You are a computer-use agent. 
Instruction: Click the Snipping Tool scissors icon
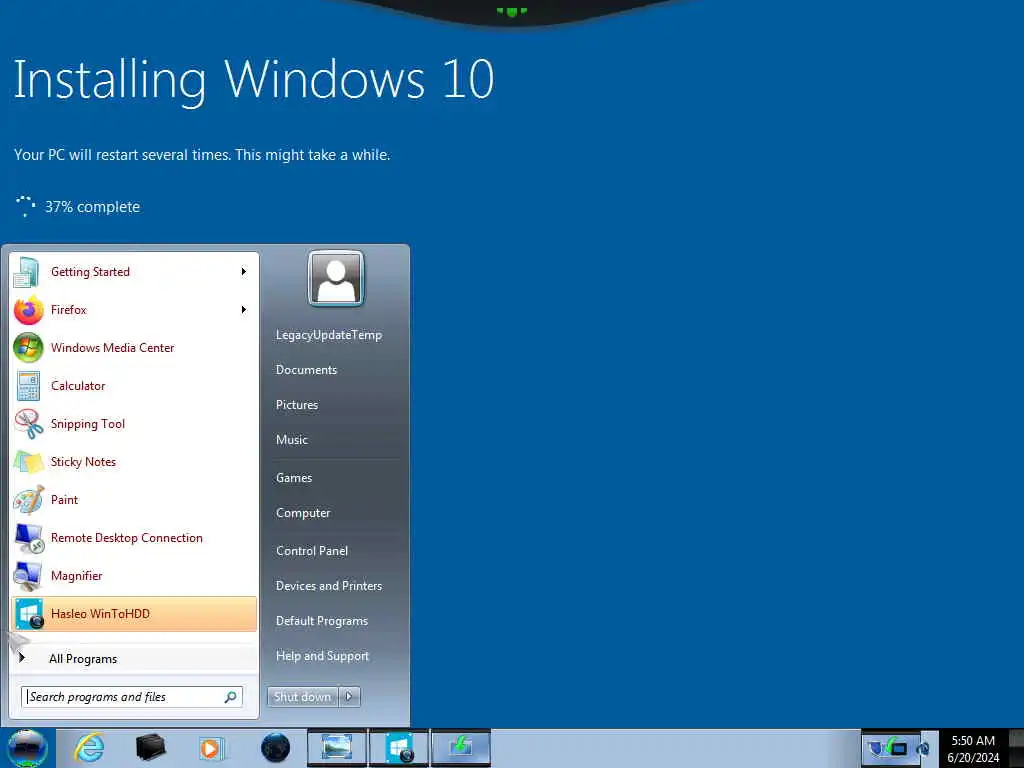coord(29,423)
